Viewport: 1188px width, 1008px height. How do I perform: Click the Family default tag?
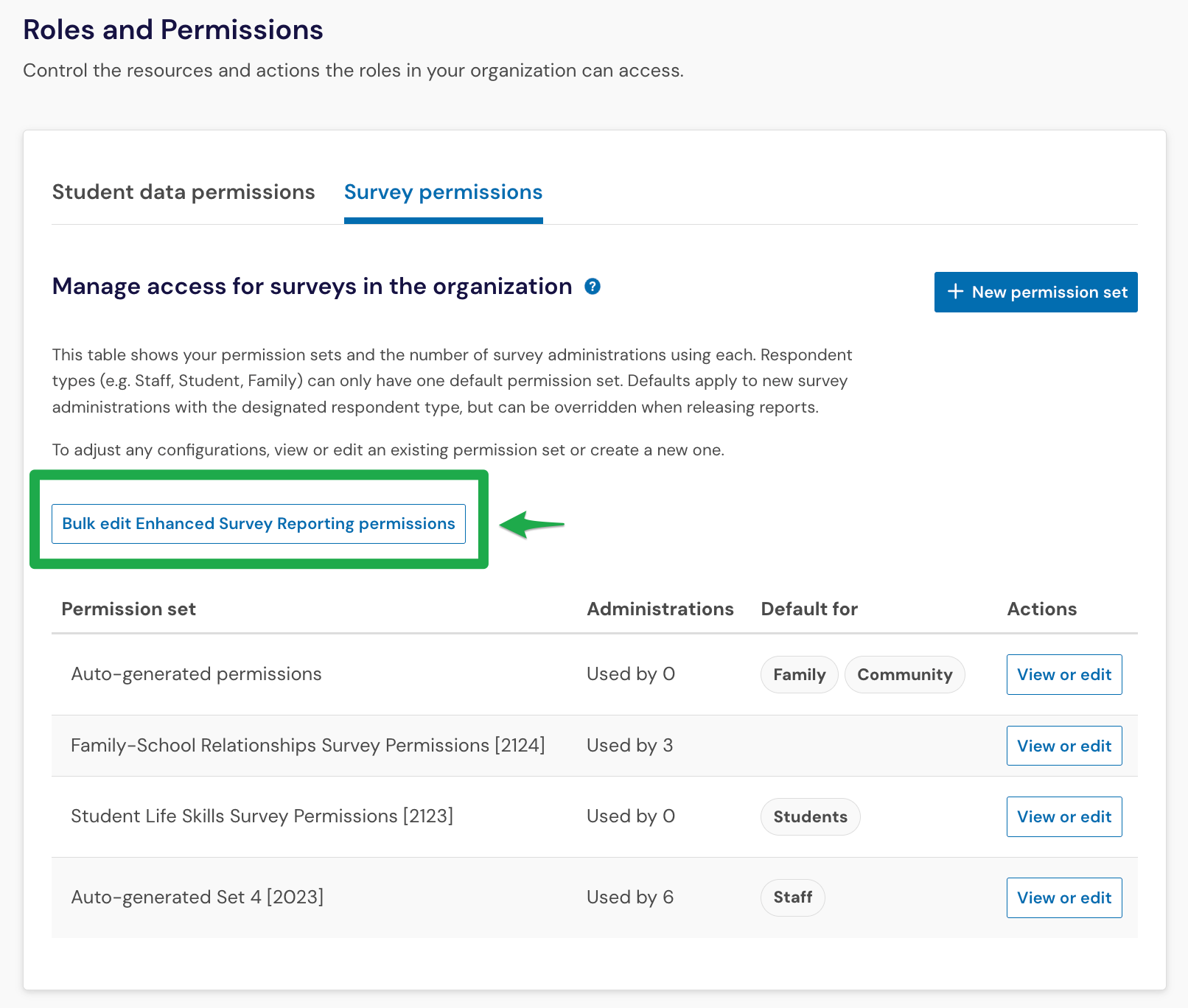[x=800, y=674]
